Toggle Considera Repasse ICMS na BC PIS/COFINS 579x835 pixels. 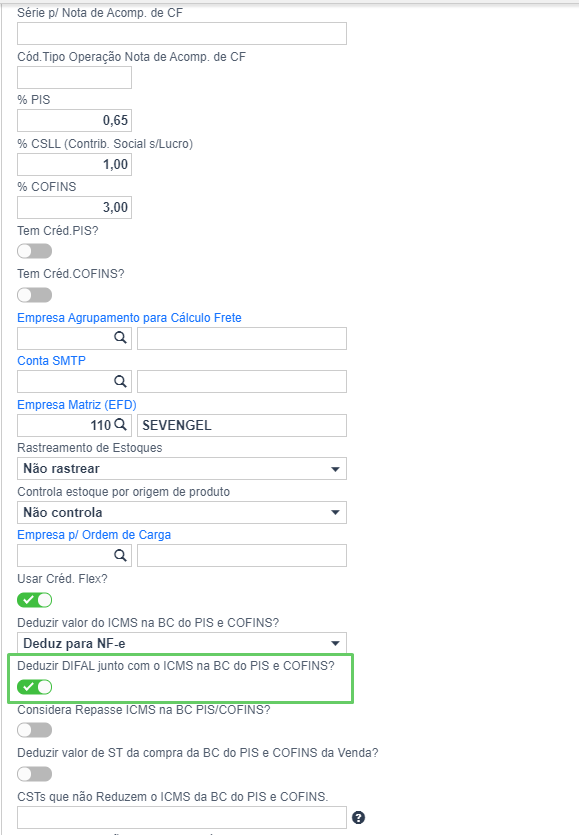pyautogui.click(x=35, y=730)
